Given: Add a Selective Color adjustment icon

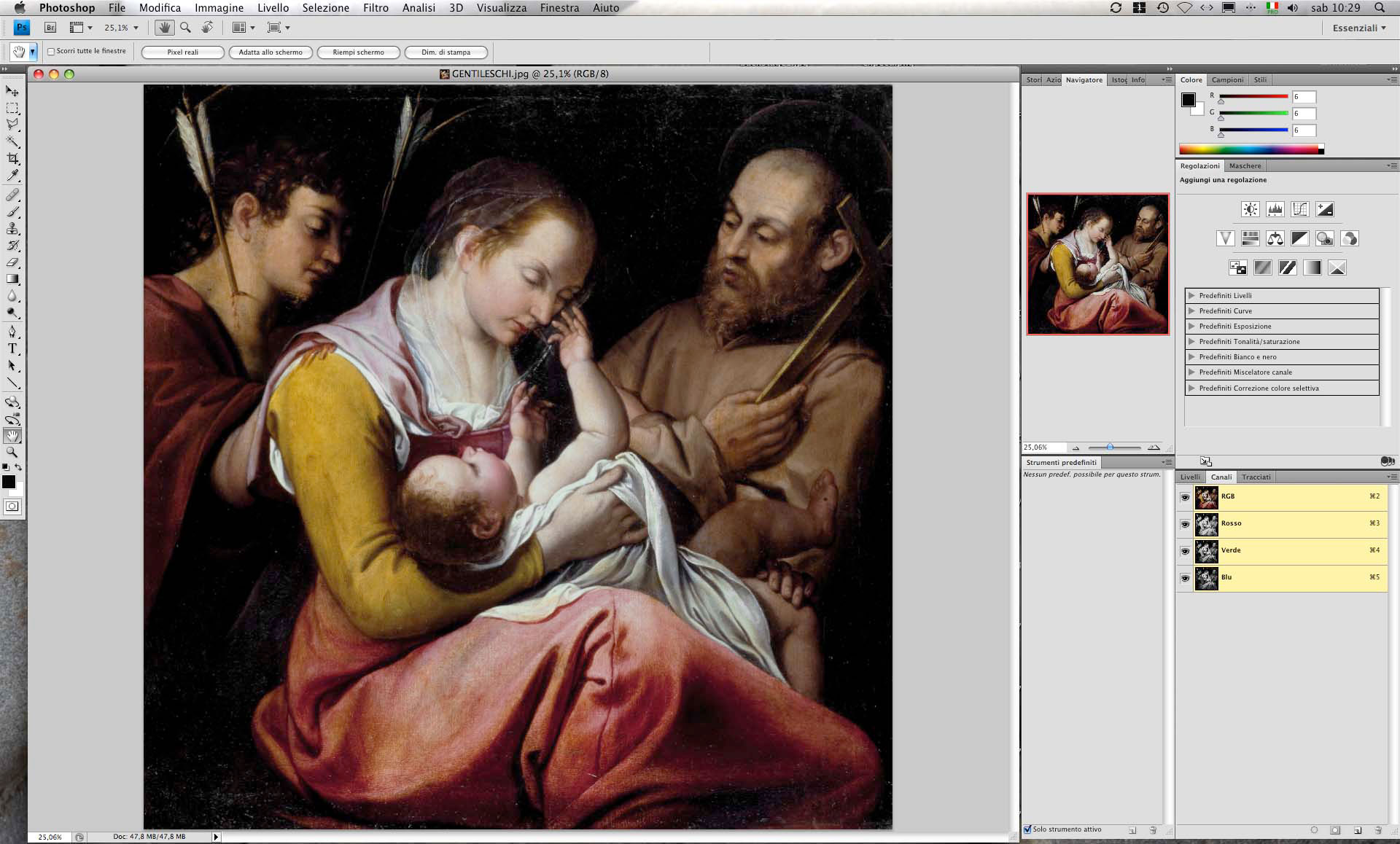Looking at the screenshot, I should click(x=1337, y=267).
